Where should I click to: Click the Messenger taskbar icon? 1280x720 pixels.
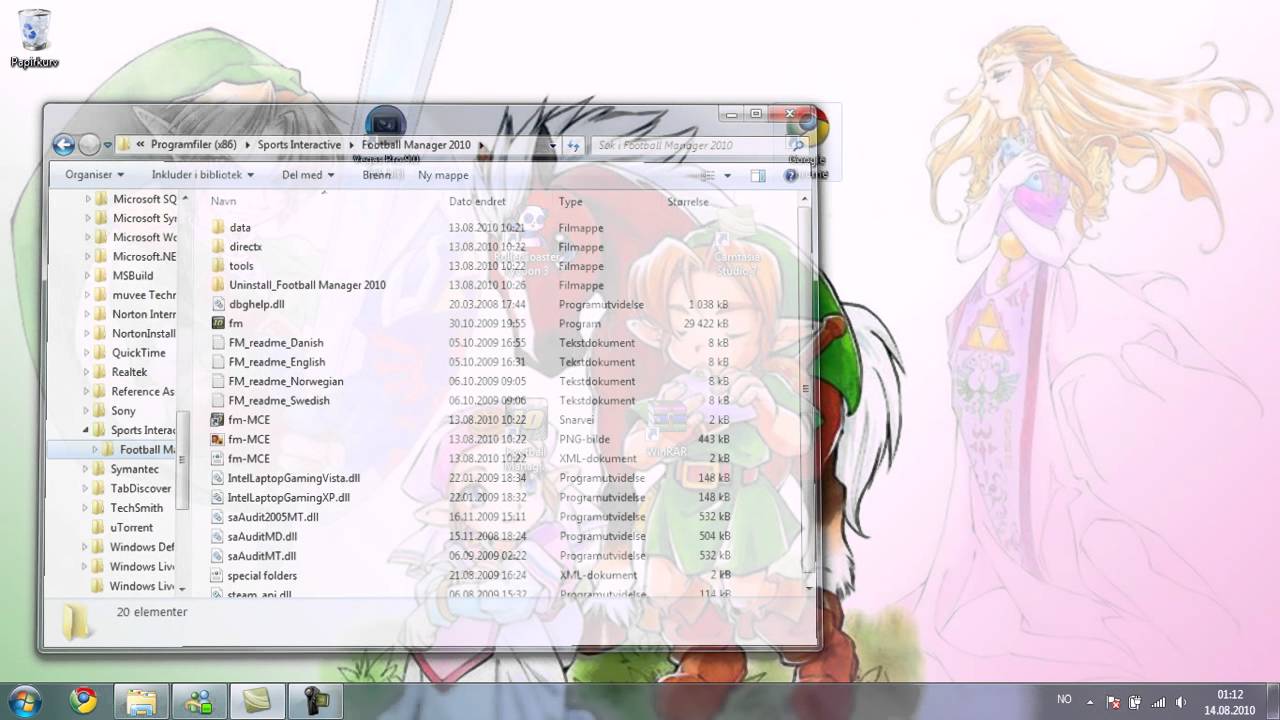click(199, 701)
